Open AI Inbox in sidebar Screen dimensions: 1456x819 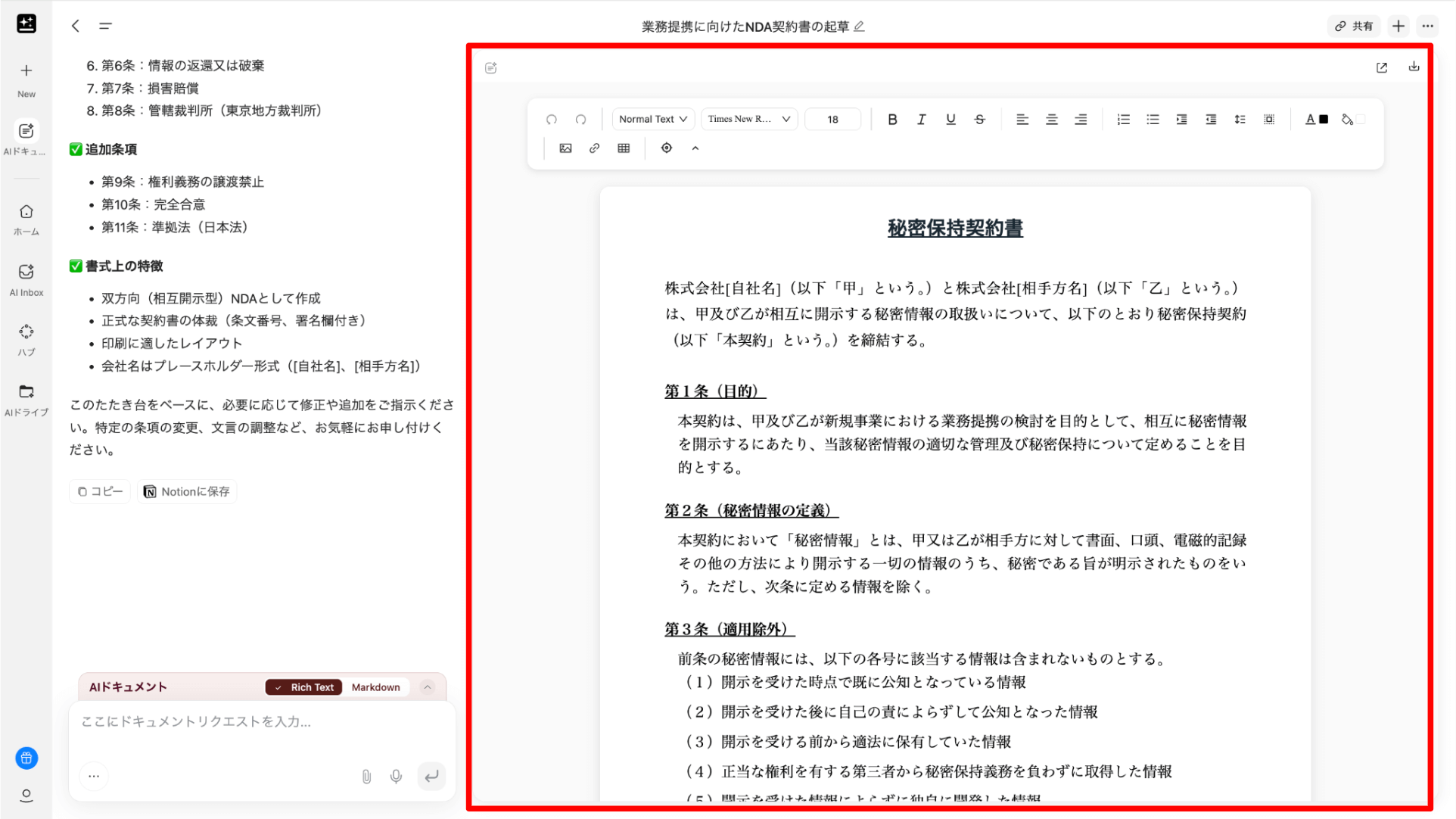(x=26, y=279)
